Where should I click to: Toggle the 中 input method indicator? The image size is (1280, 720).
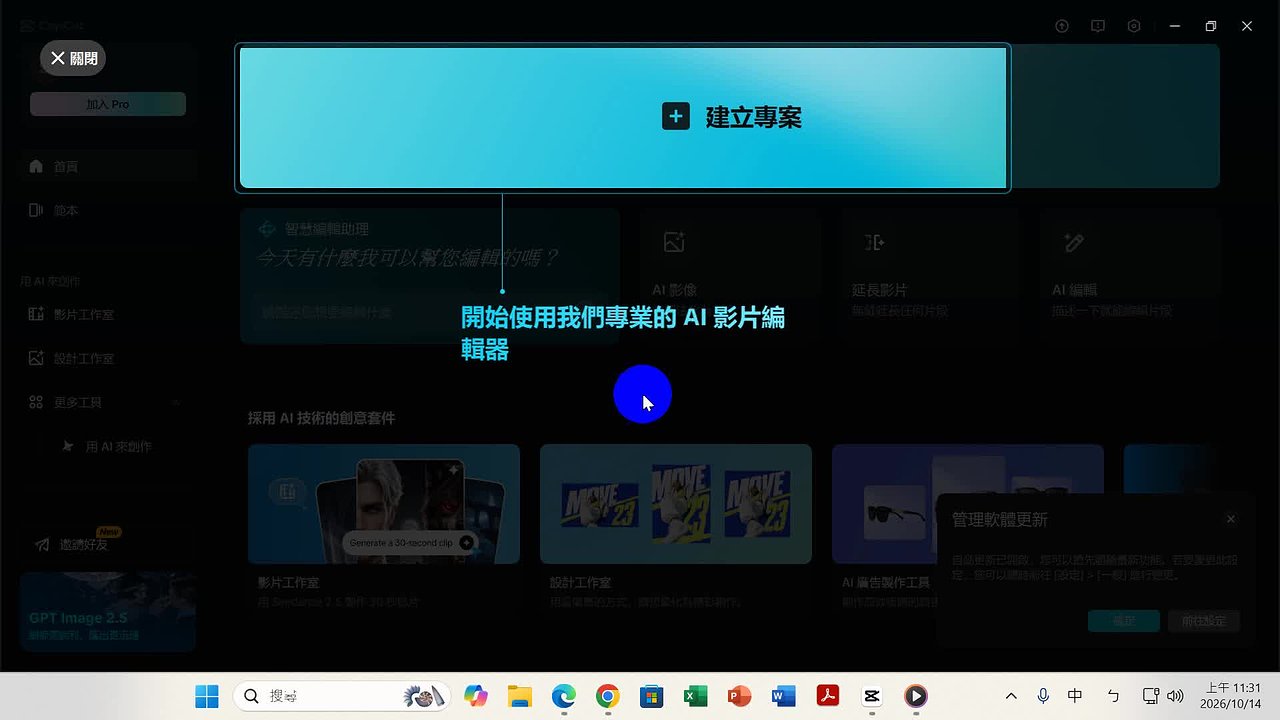point(1075,696)
